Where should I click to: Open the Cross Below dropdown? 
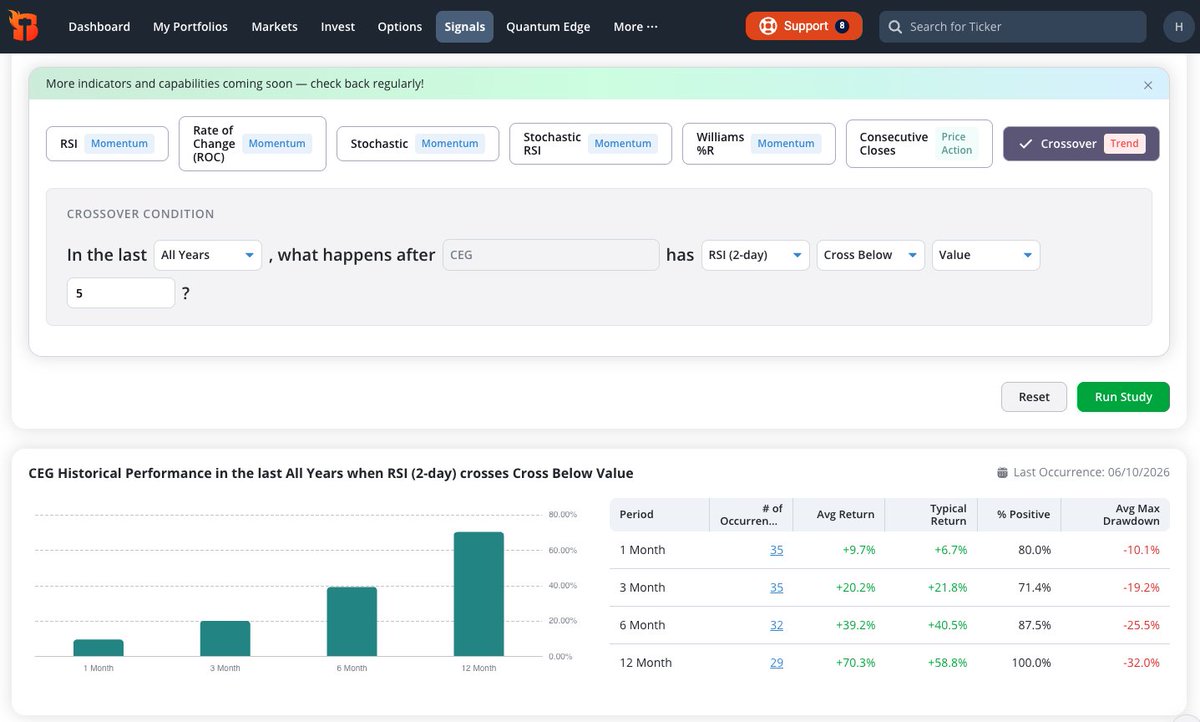tap(871, 255)
